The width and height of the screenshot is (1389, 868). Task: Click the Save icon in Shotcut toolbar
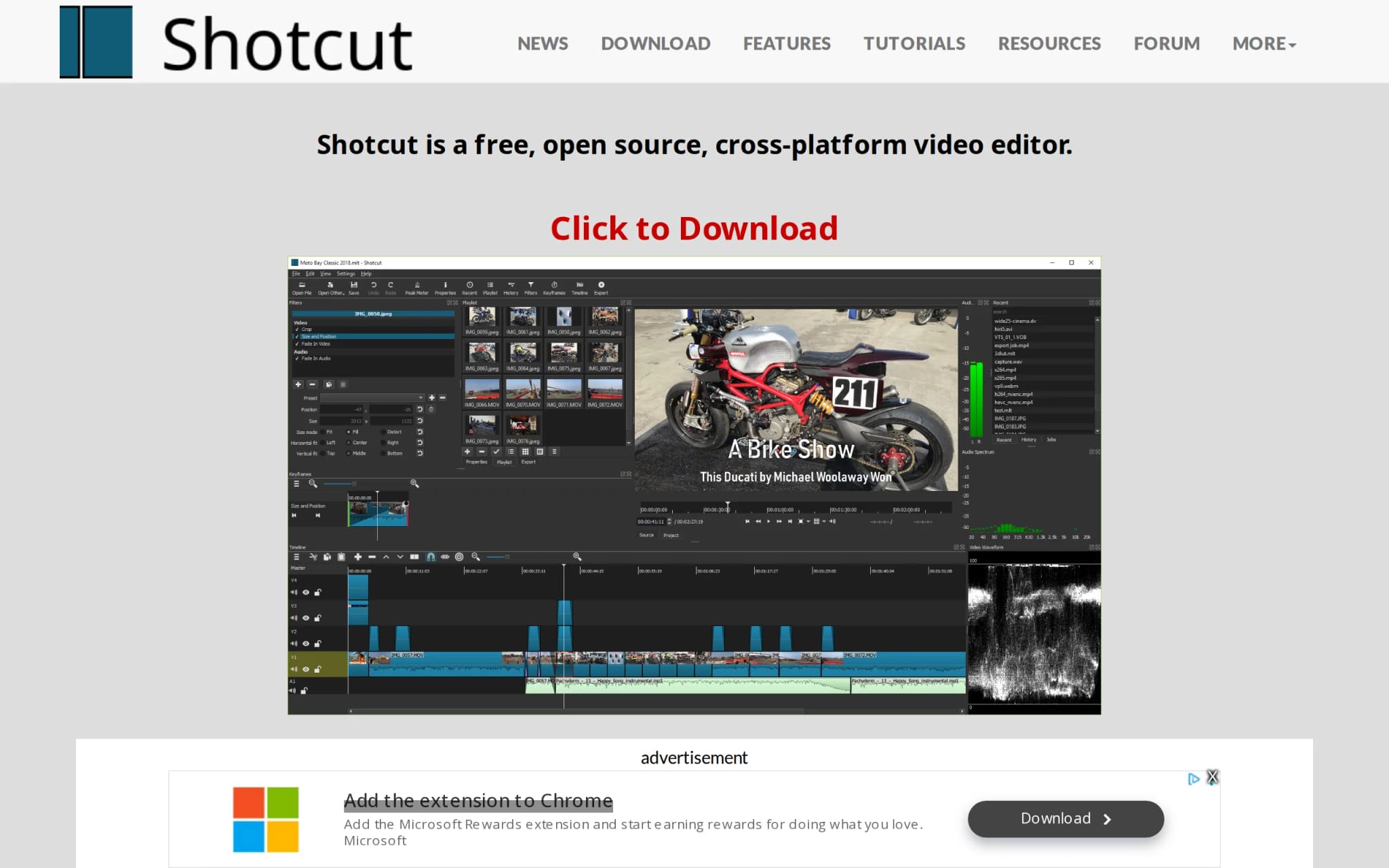click(x=353, y=288)
